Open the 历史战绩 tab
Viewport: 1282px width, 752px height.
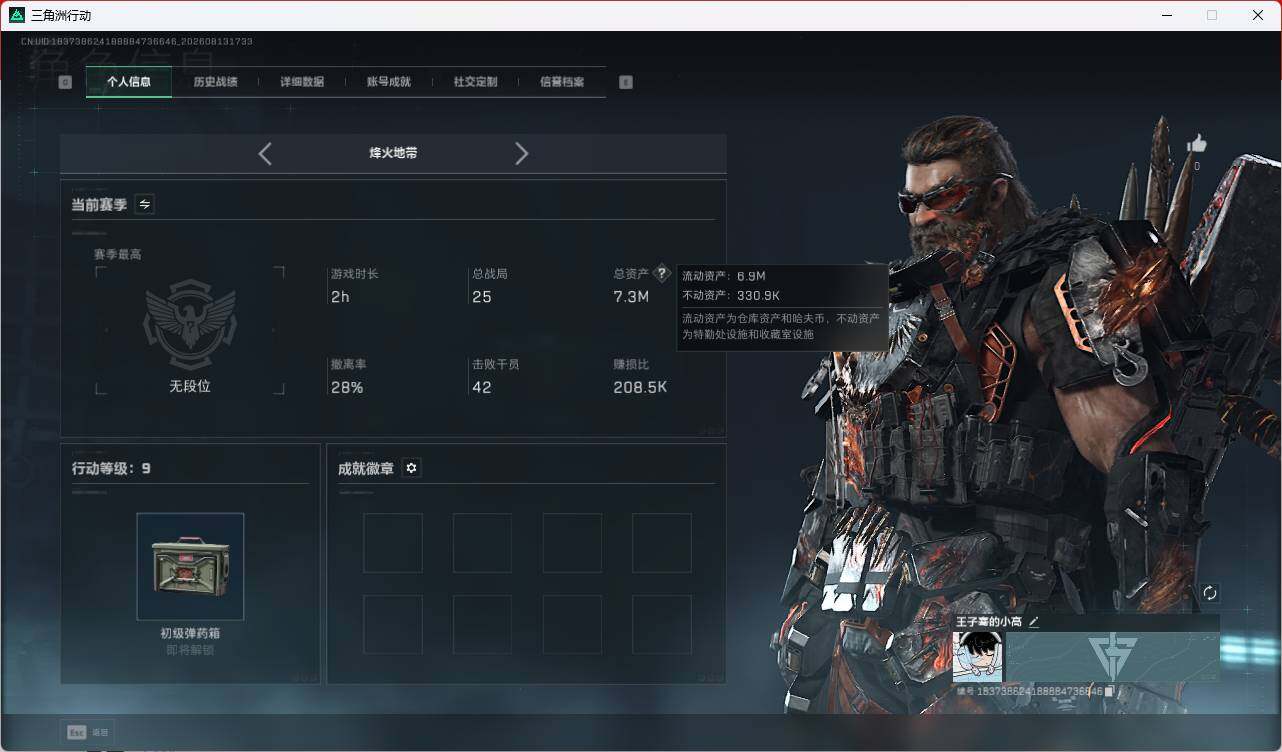pos(215,82)
